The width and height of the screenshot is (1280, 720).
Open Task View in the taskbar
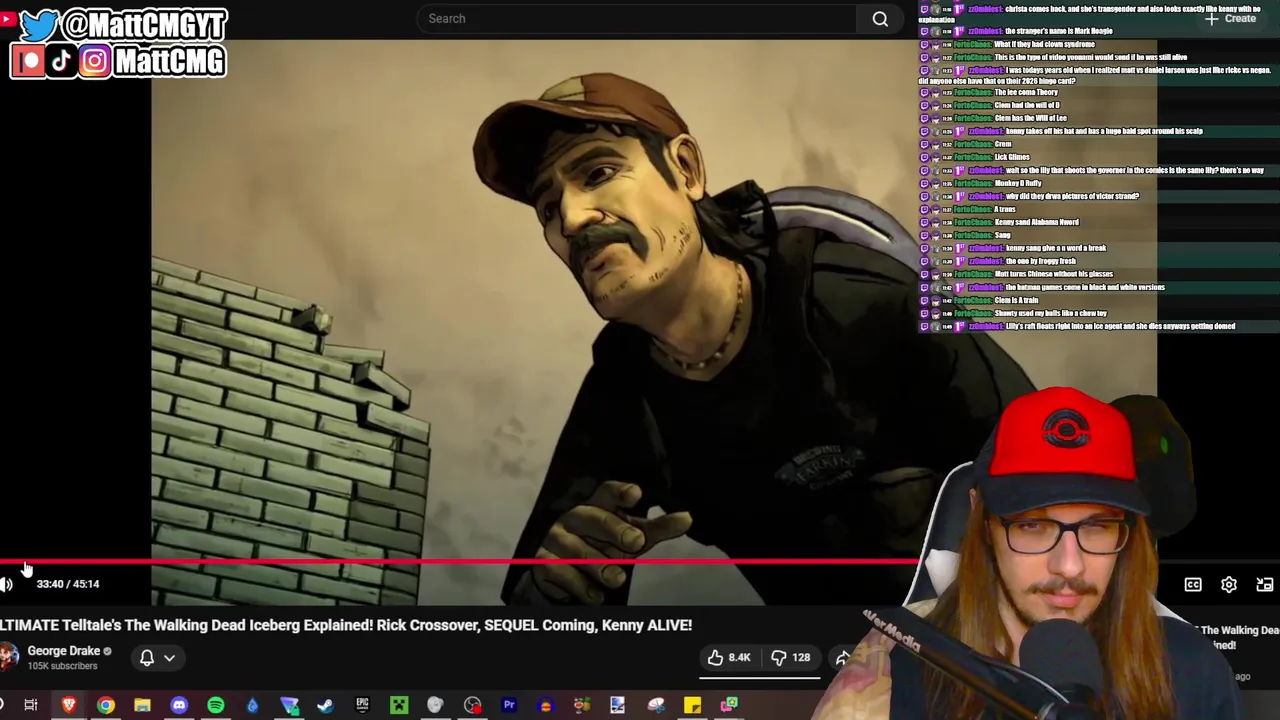[x=31, y=705]
